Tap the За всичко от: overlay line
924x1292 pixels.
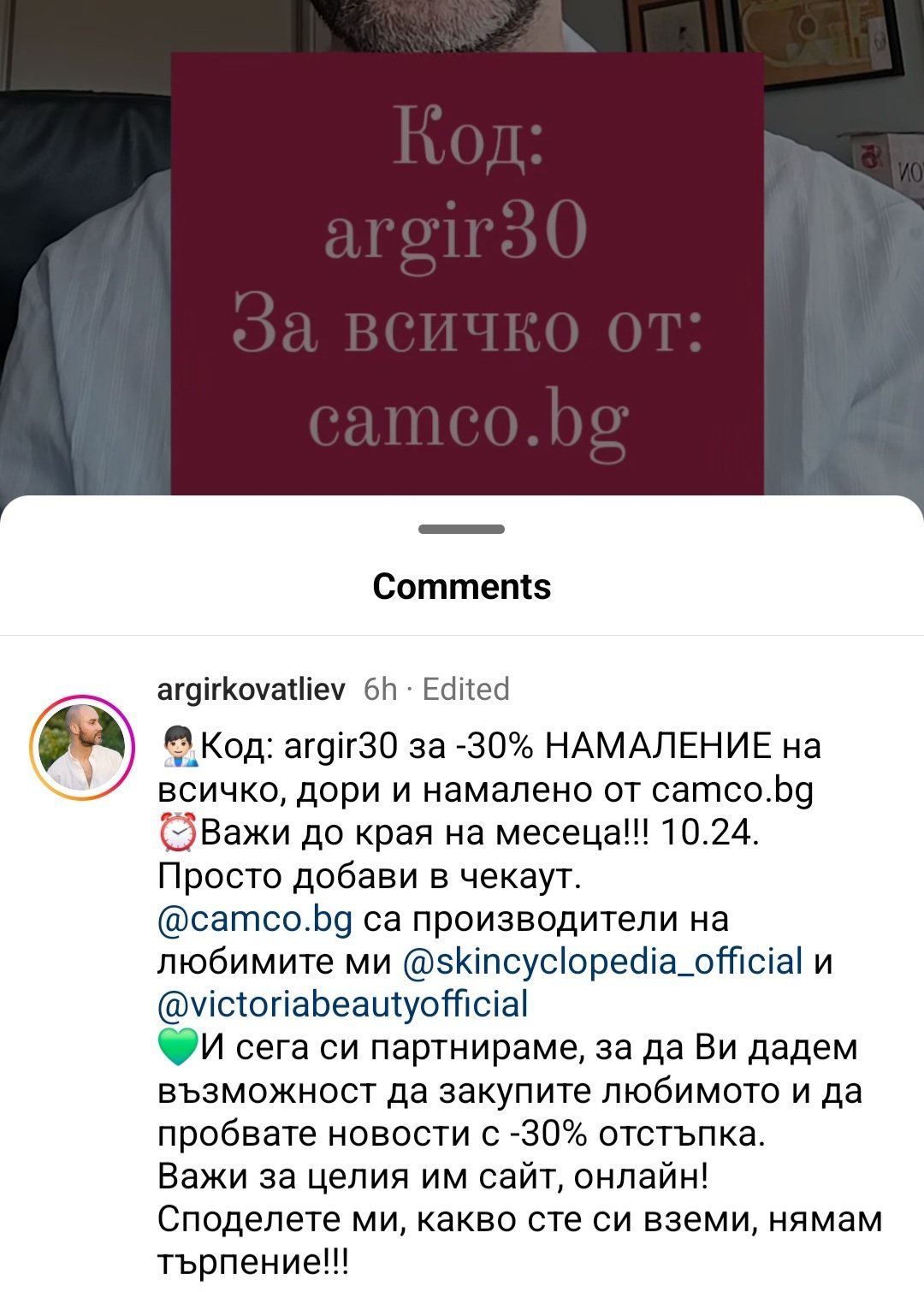point(468,329)
